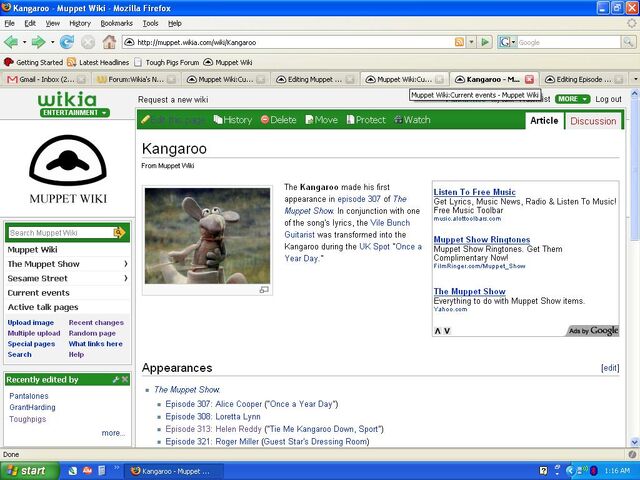Viewport: 640px width, 480px height.
Task: Close the Kangaroo tab with its red X
Action: pyautogui.click(x=529, y=79)
